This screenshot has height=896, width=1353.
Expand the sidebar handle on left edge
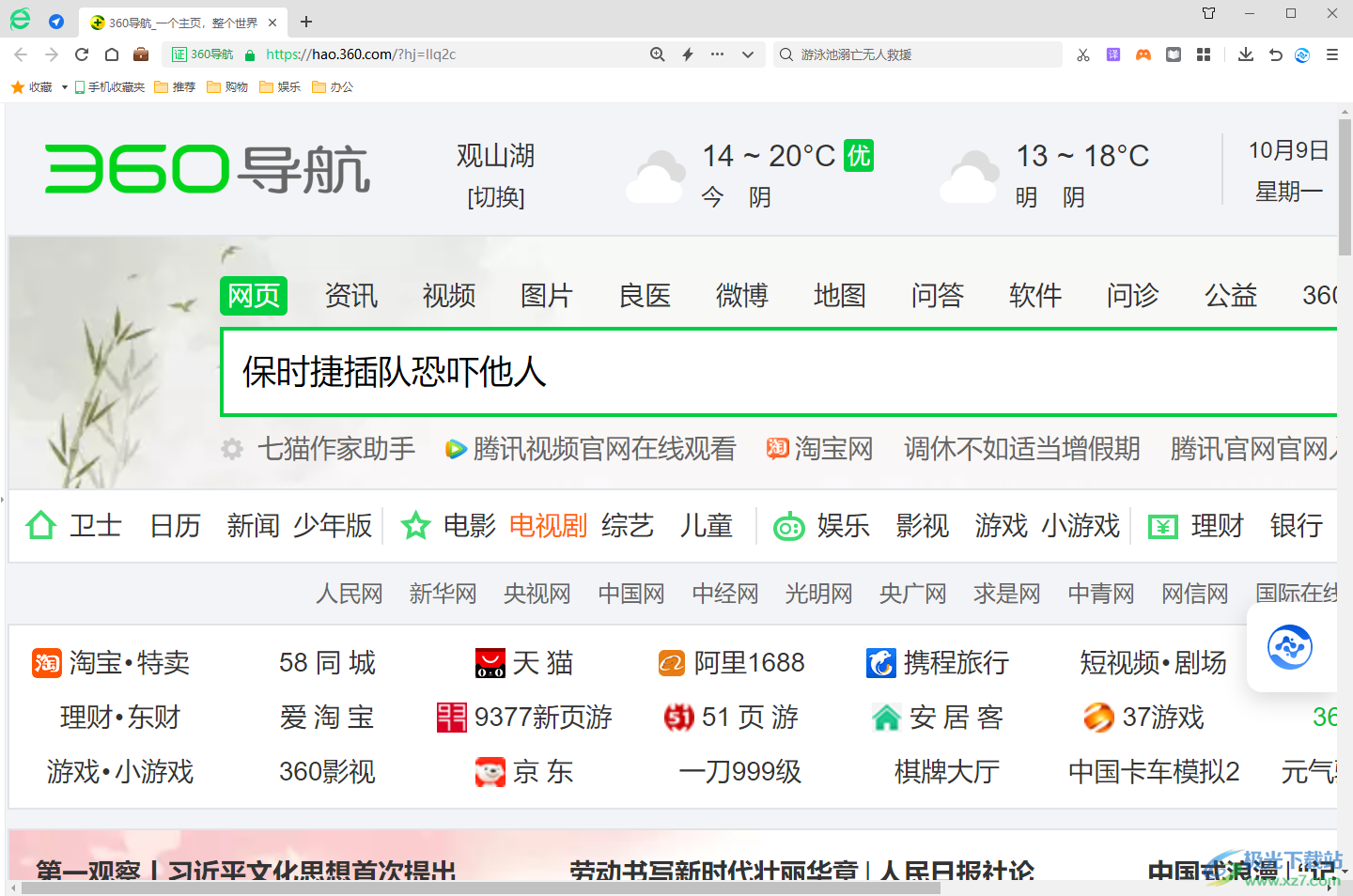point(3,500)
